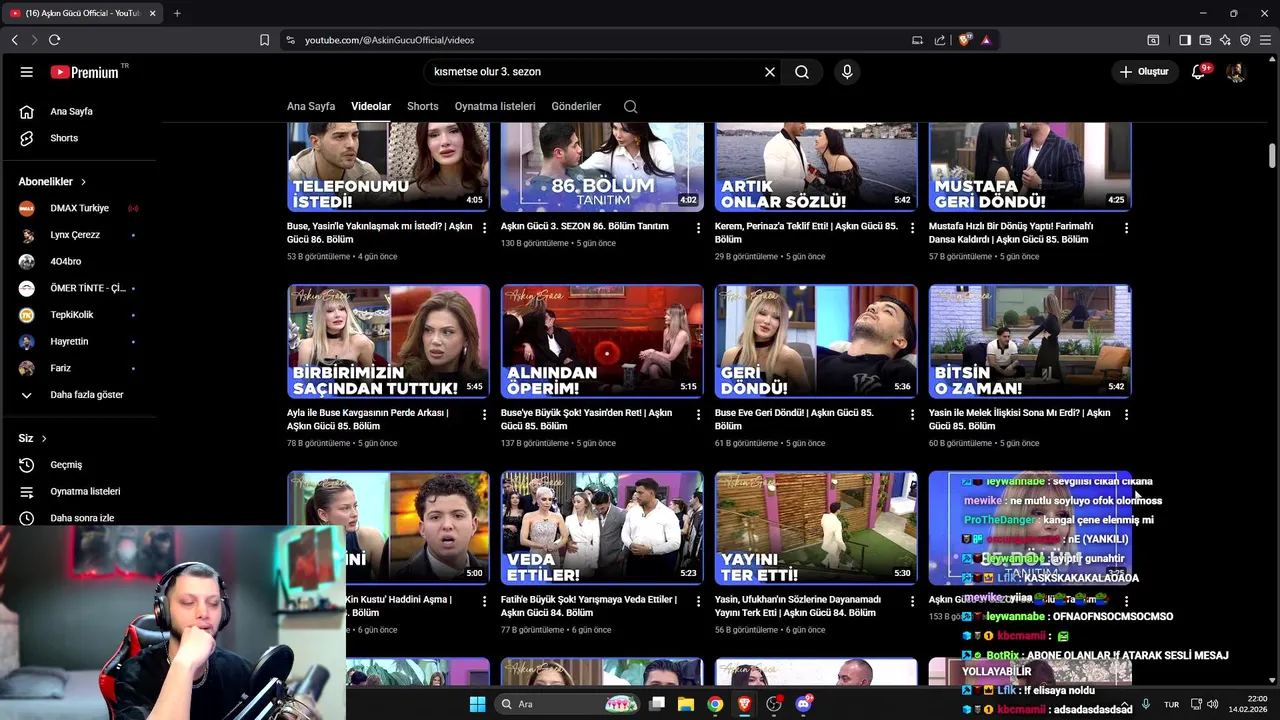The width and height of the screenshot is (1280, 720).
Task: Switch to channel Shorts tab
Action: [422, 106]
